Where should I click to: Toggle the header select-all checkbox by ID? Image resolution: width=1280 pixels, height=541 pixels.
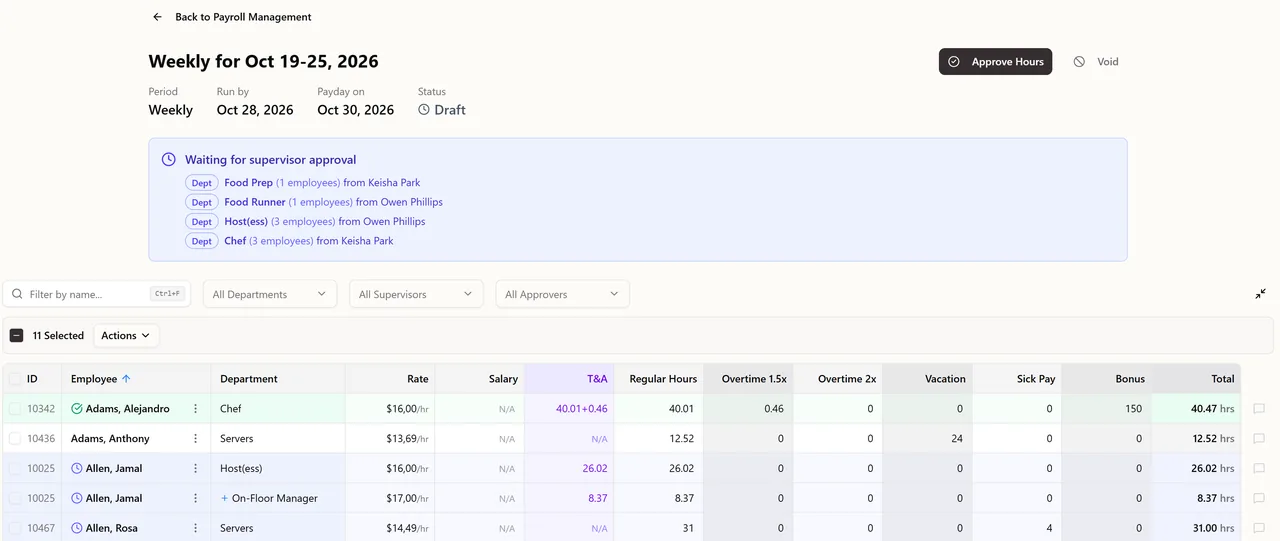[15, 379]
